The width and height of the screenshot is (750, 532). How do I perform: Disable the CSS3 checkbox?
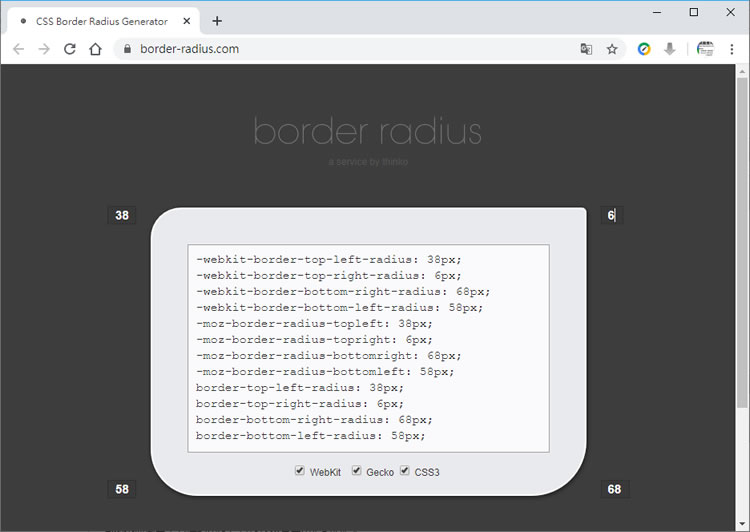[405, 470]
